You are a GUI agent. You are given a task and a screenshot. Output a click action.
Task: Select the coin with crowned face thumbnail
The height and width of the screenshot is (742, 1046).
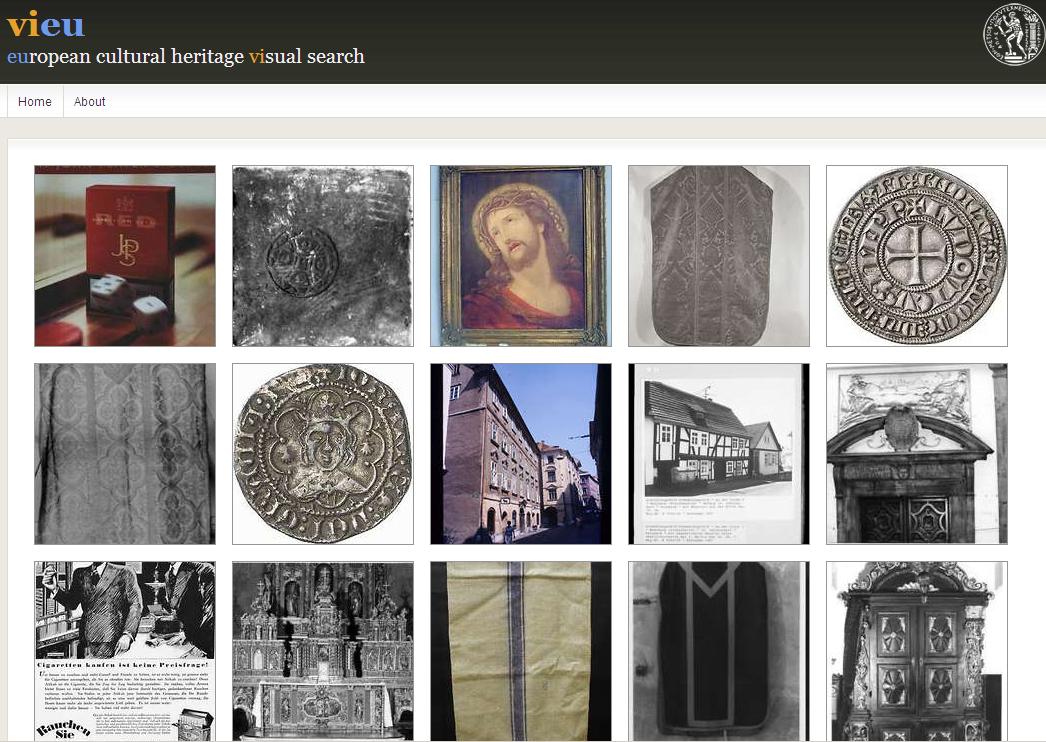pos(323,454)
